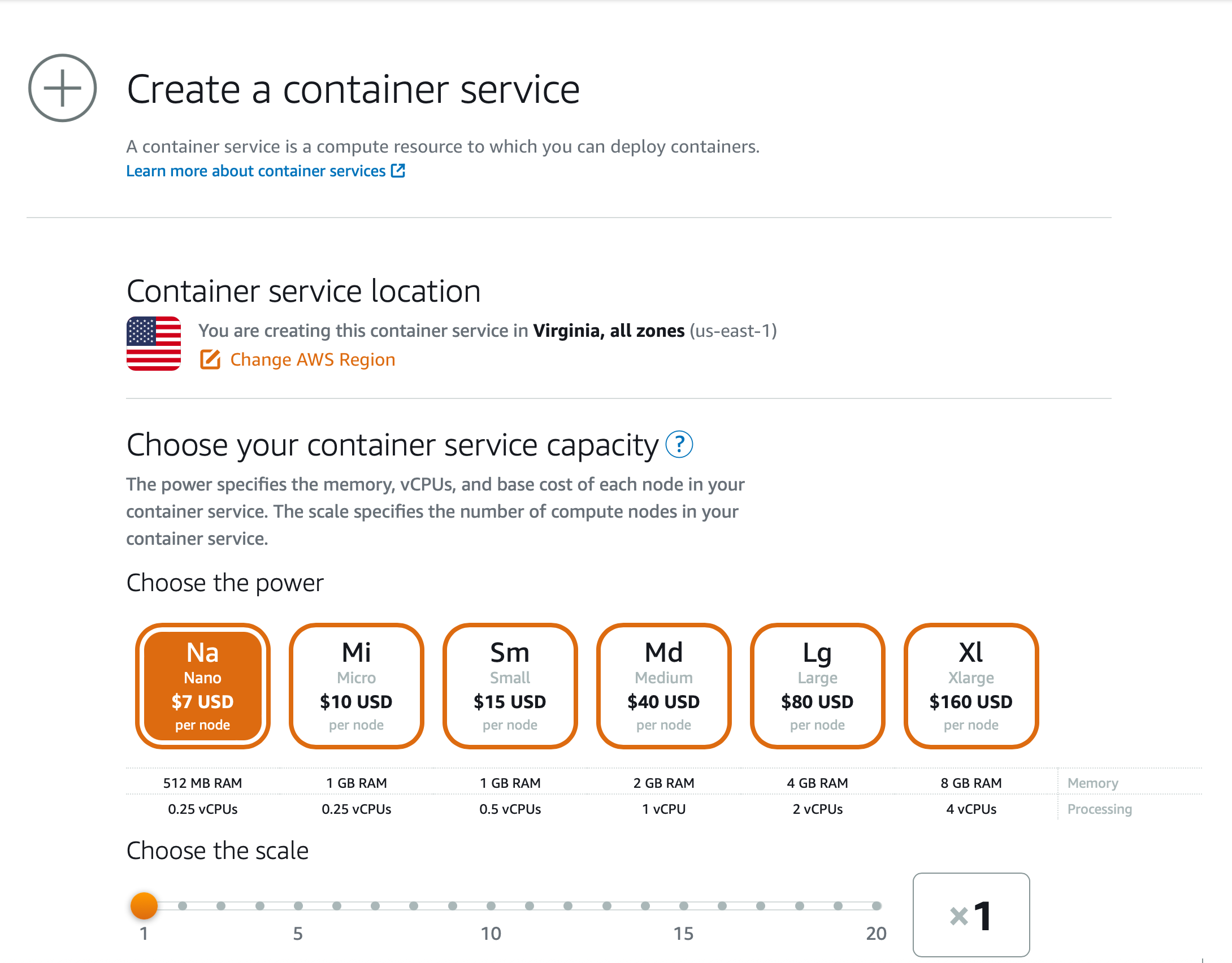Select the Medium $40 USD power option
Screen dimensions: 1232x963
tap(664, 686)
